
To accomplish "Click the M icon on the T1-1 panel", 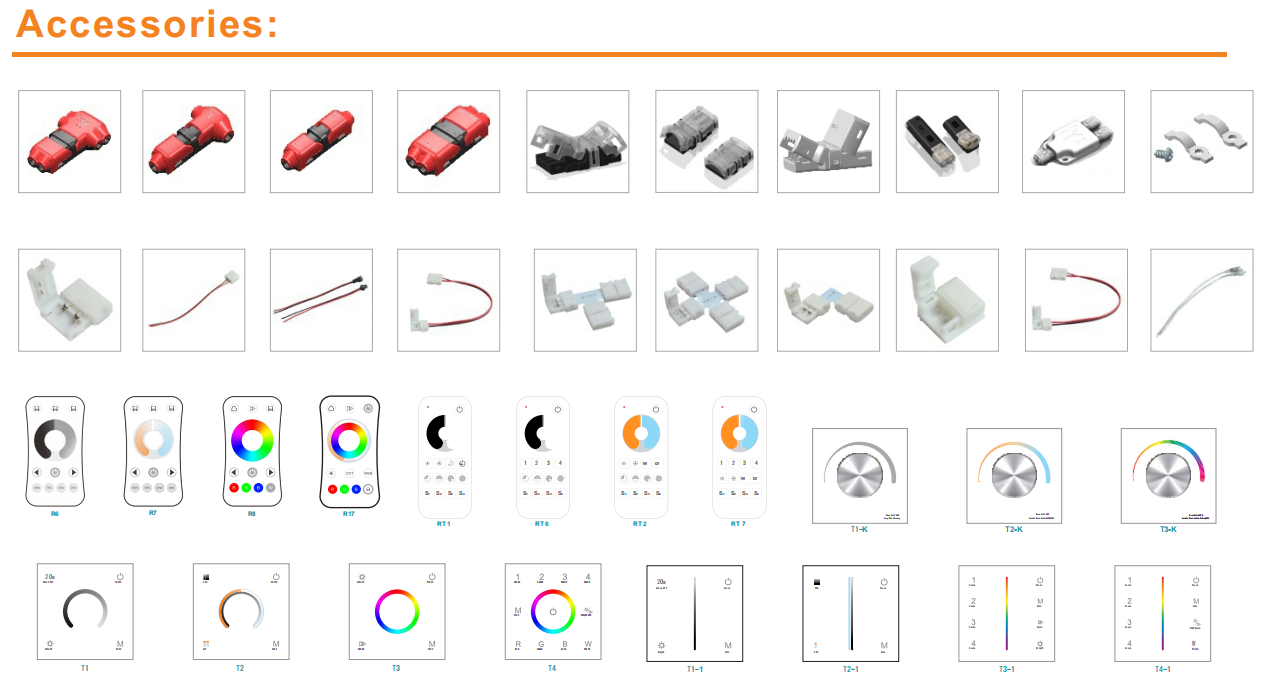I will [x=728, y=647].
